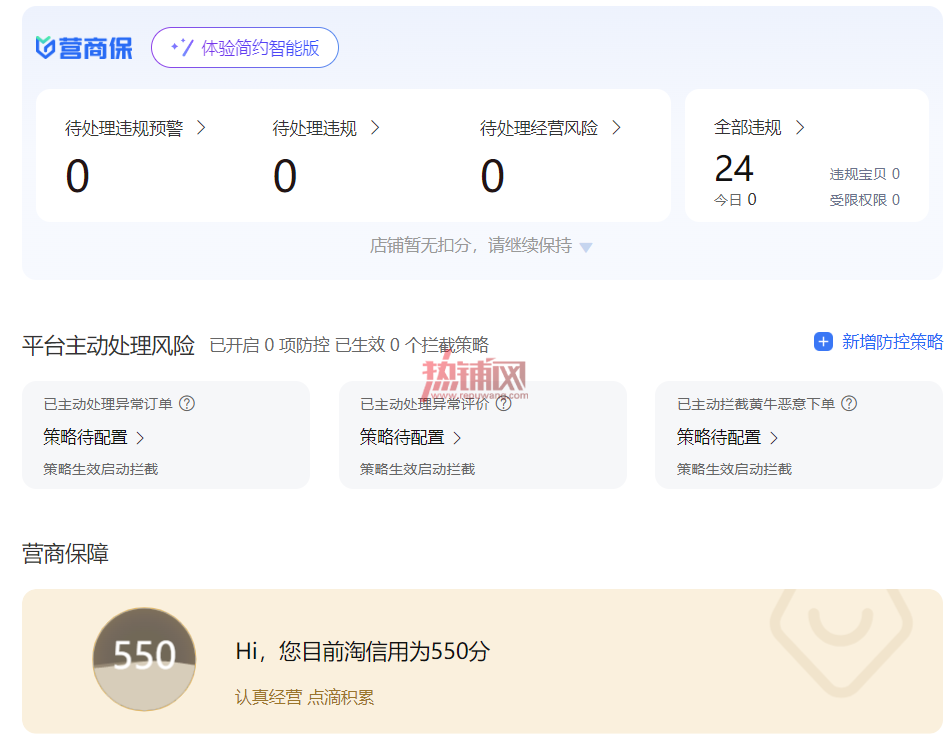
Task: Switch to 体验简约智能版
Action: (245, 48)
